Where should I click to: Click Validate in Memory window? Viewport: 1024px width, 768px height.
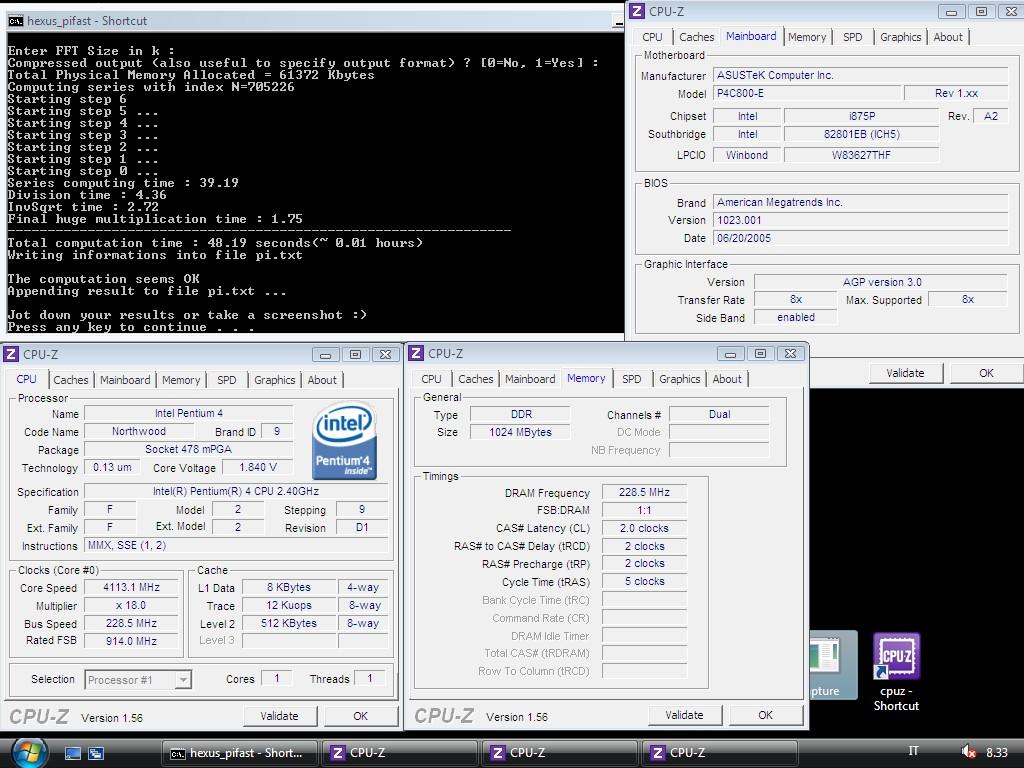pos(684,715)
